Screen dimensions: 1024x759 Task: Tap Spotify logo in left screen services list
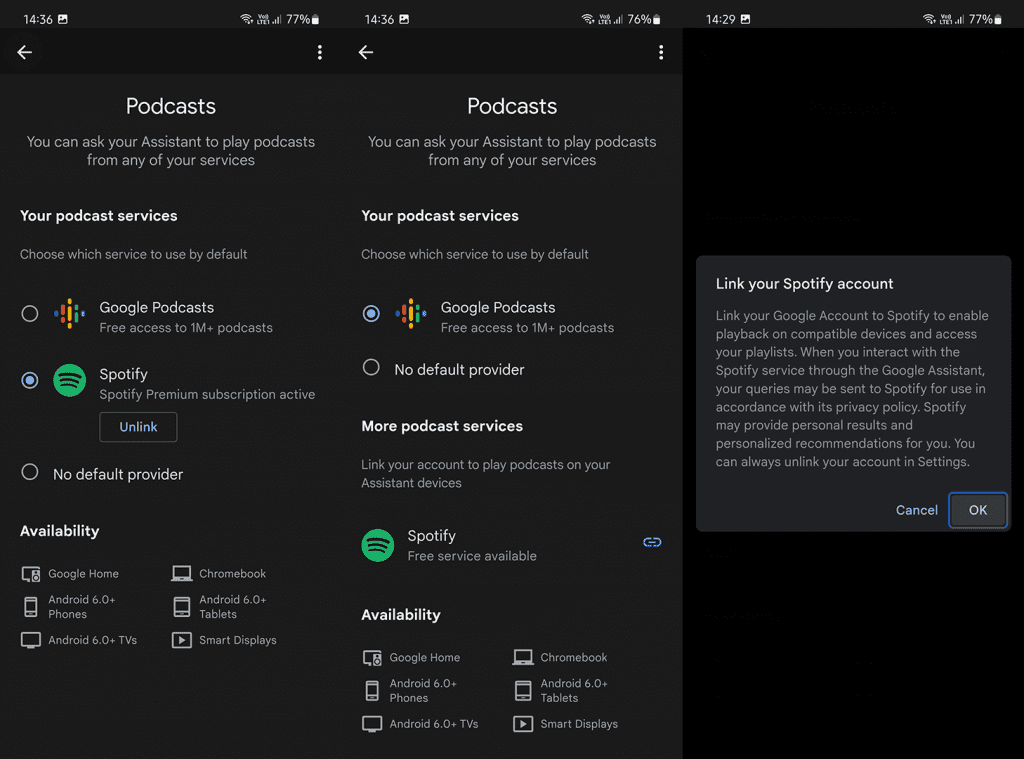[x=69, y=380]
